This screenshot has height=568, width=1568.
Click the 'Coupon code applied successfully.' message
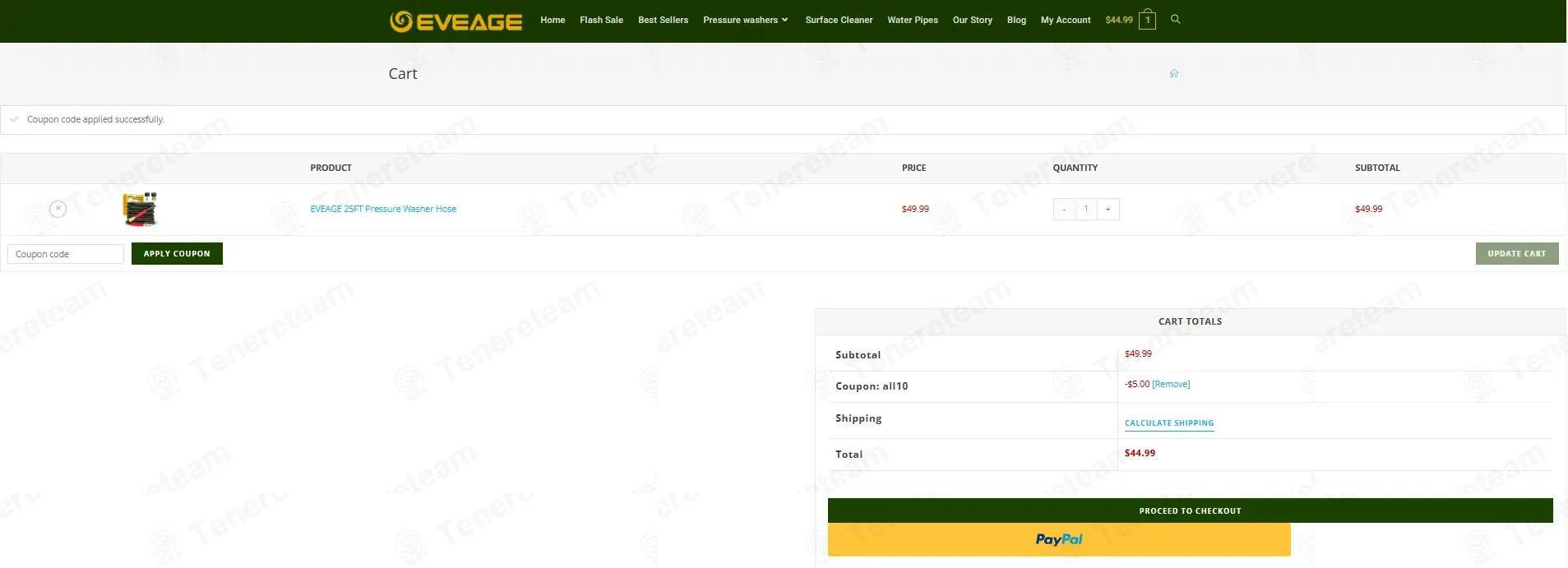(95, 119)
